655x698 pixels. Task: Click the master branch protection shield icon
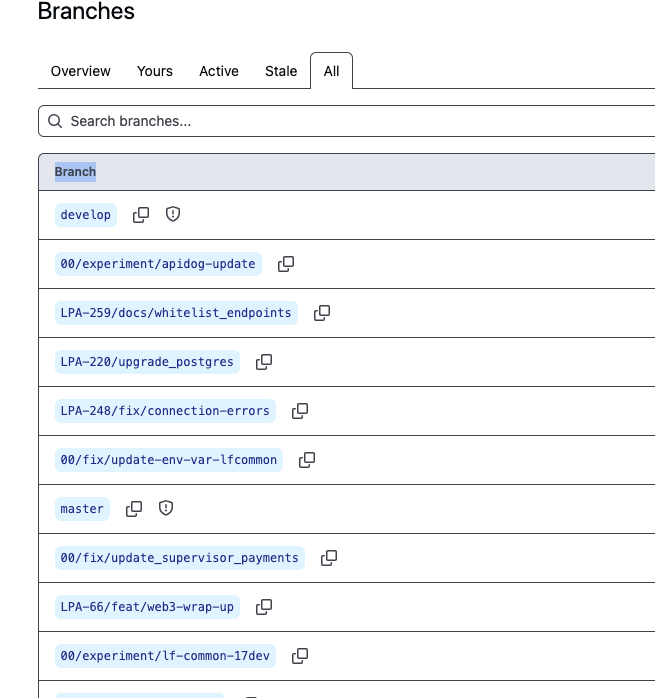166,509
